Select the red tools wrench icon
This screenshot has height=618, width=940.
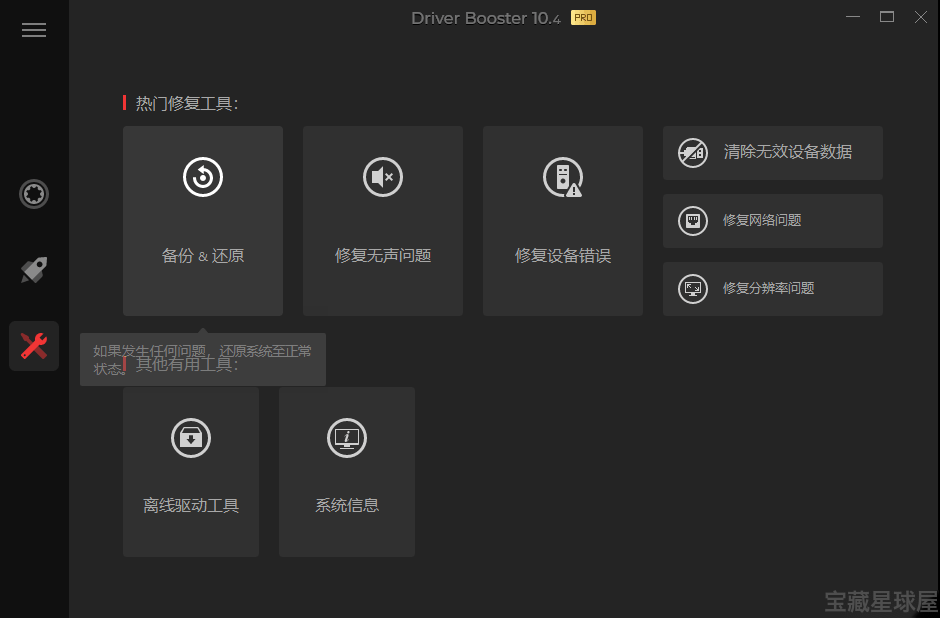click(x=34, y=346)
